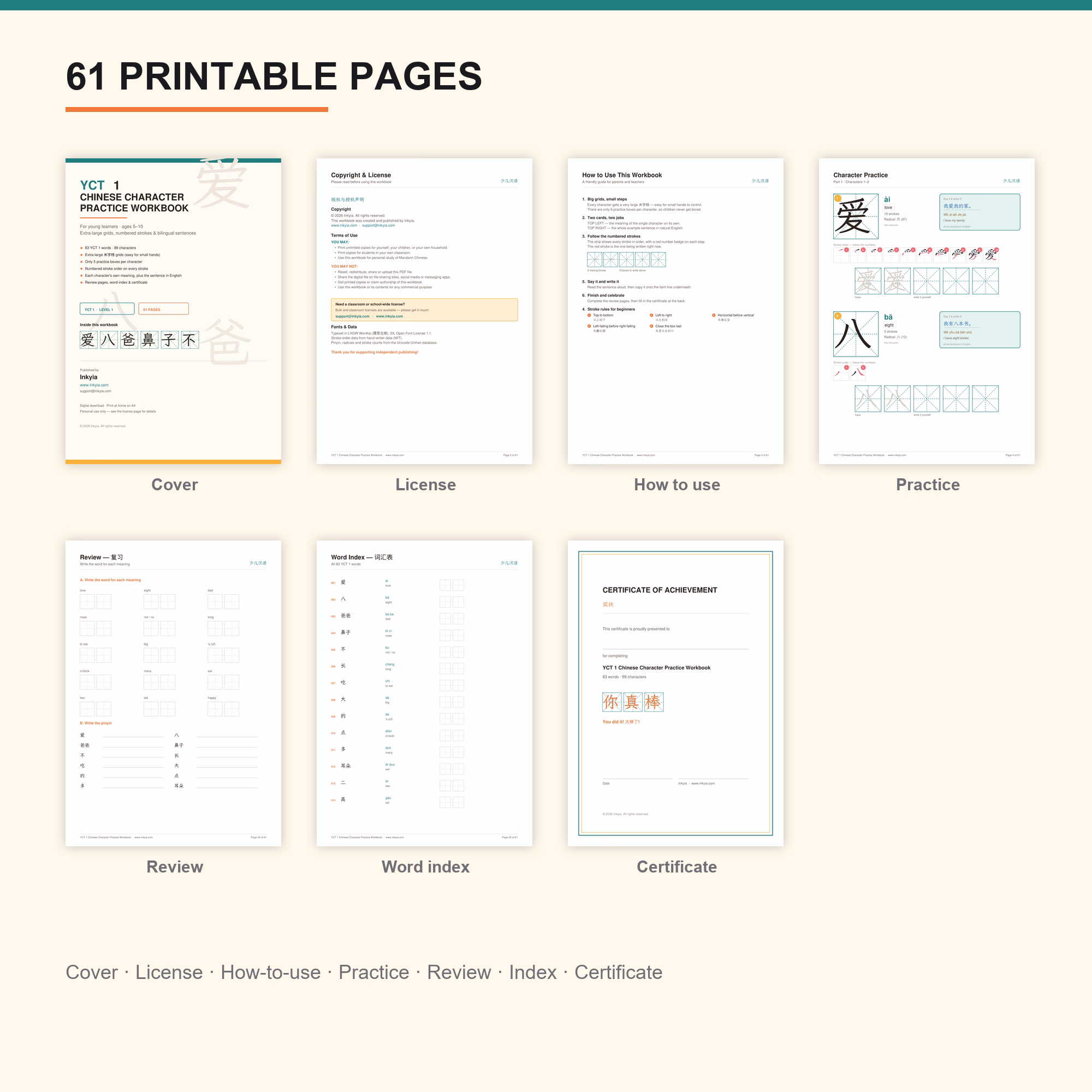Screen dimensions: 1092x1092
Task: Click the 'Word index' caption label
Action: (426, 867)
